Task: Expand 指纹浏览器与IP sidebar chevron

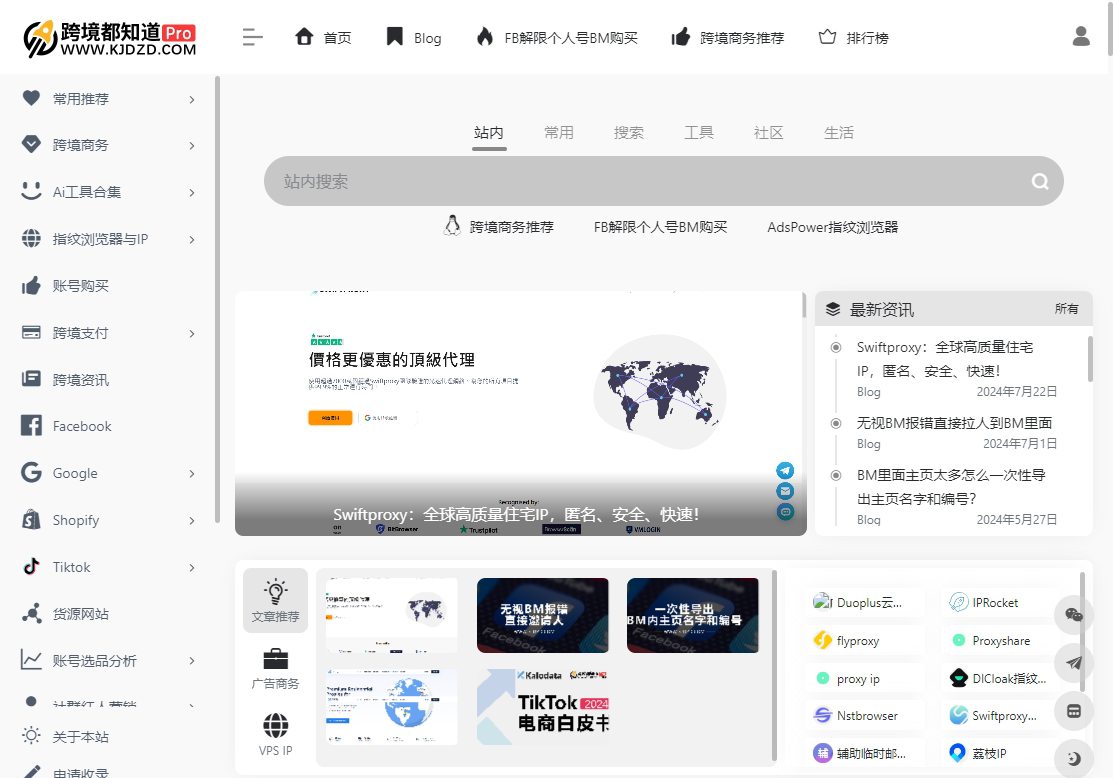Action: 192,239
